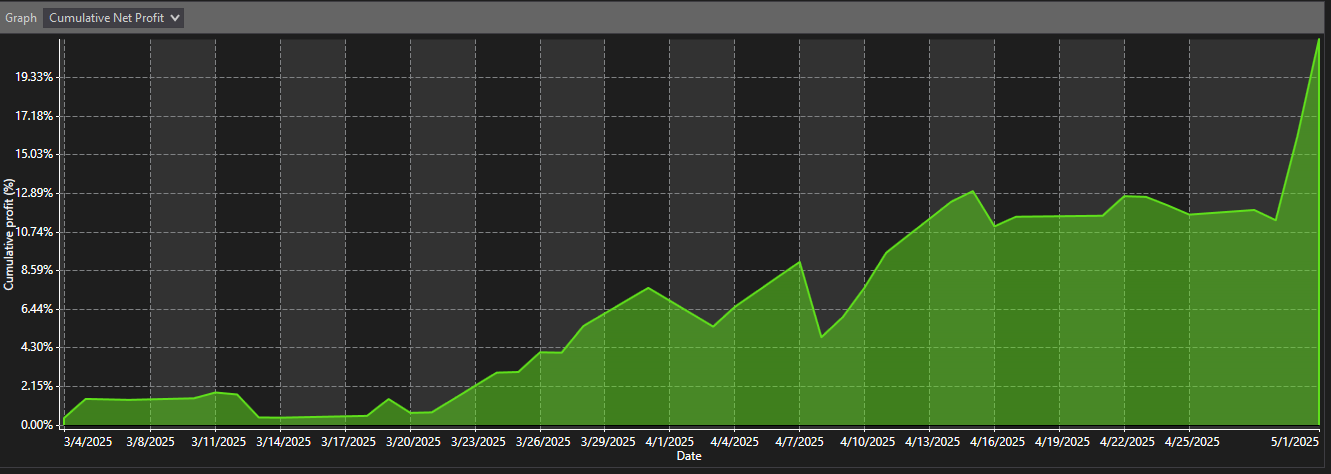This screenshot has height=474, width=1331.
Task: Click the 3/20/2025 date label
Action: (413, 441)
